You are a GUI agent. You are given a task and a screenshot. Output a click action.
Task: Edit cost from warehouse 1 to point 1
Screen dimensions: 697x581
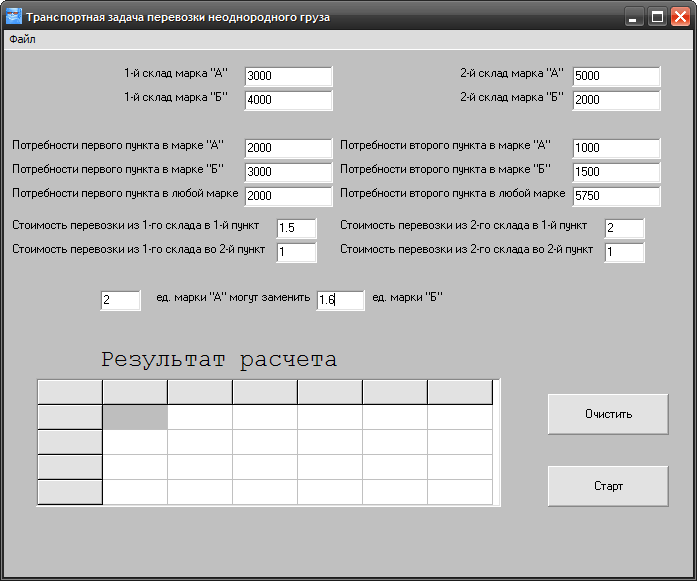click(296, 228)
